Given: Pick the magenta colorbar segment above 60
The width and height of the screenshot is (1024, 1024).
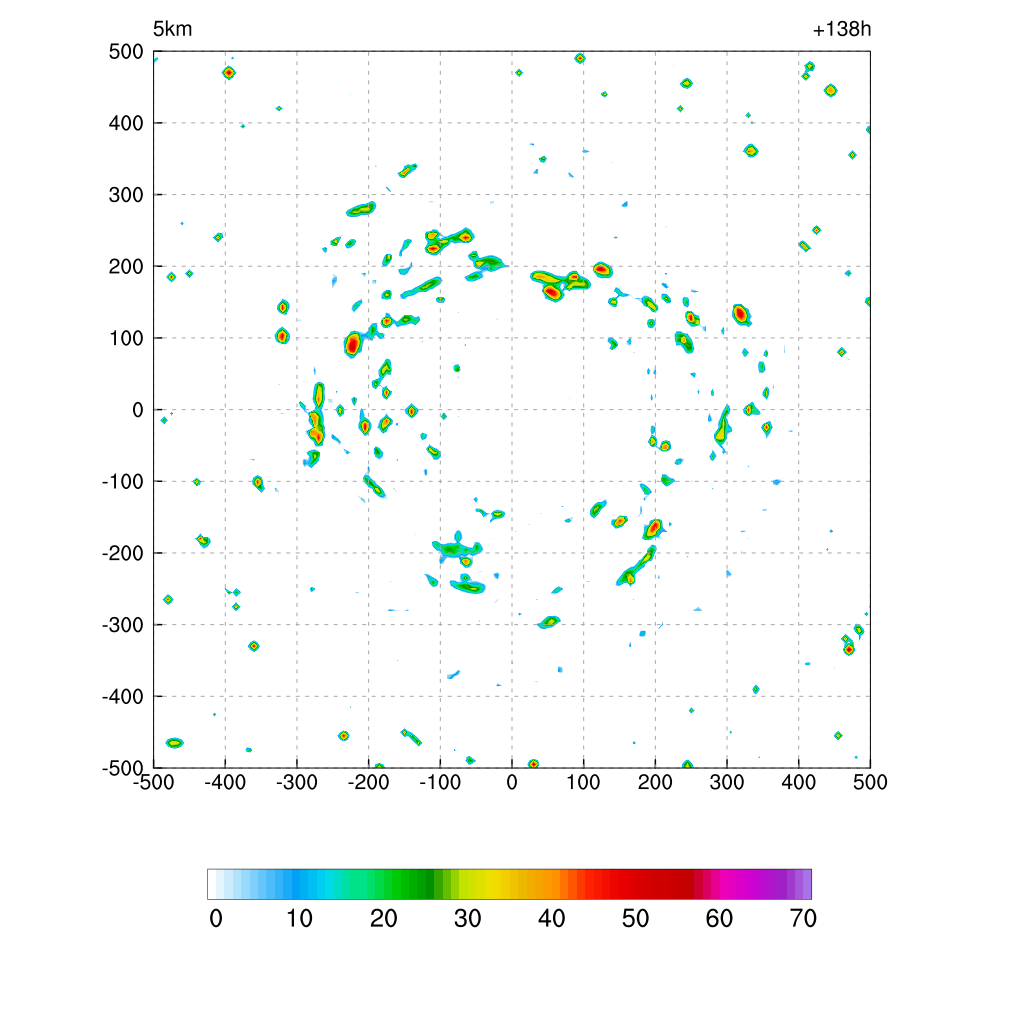Looking at the screenshot, I should [x=724, y=884].
